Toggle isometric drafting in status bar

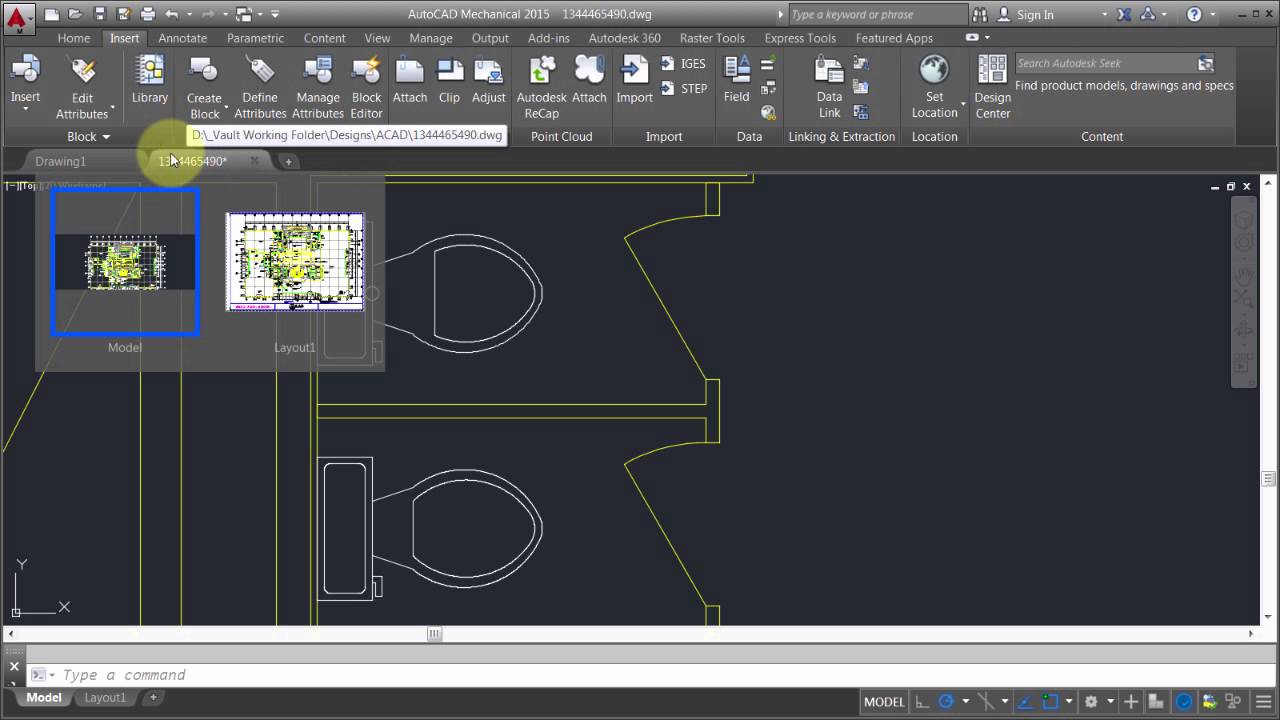pyautogui.click(x=985, y=702)
